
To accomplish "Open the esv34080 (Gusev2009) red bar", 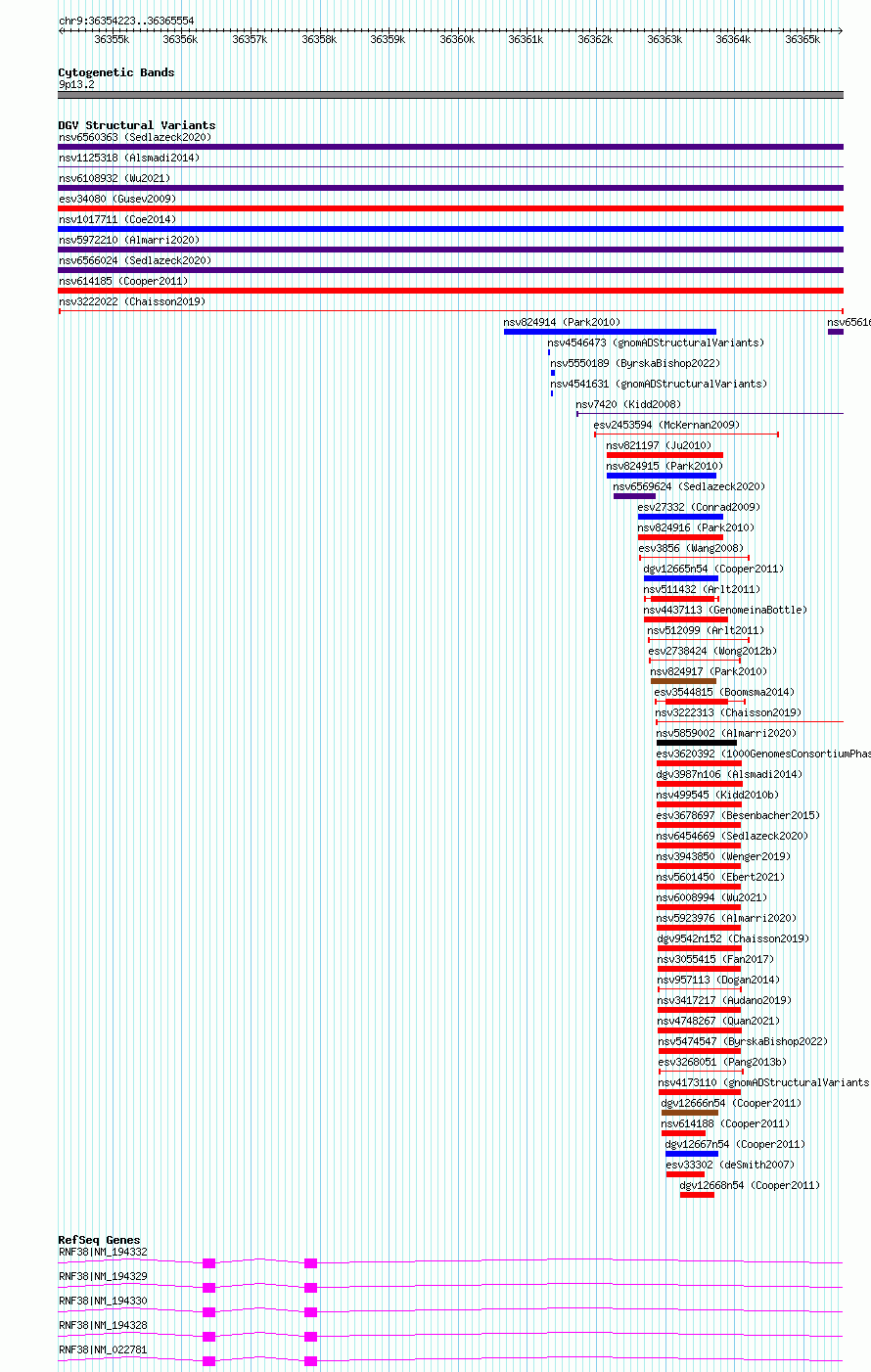I will pos(450,208).
